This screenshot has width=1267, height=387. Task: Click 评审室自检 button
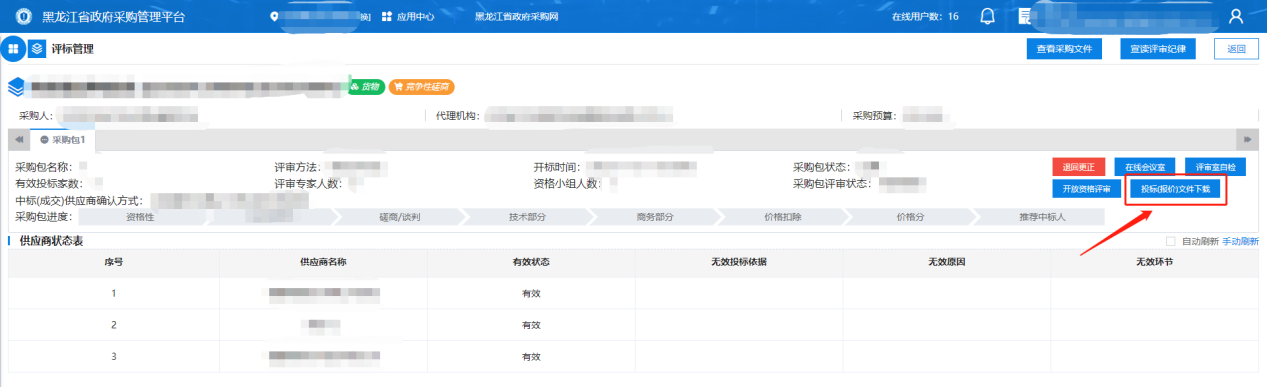point(1215,167)
